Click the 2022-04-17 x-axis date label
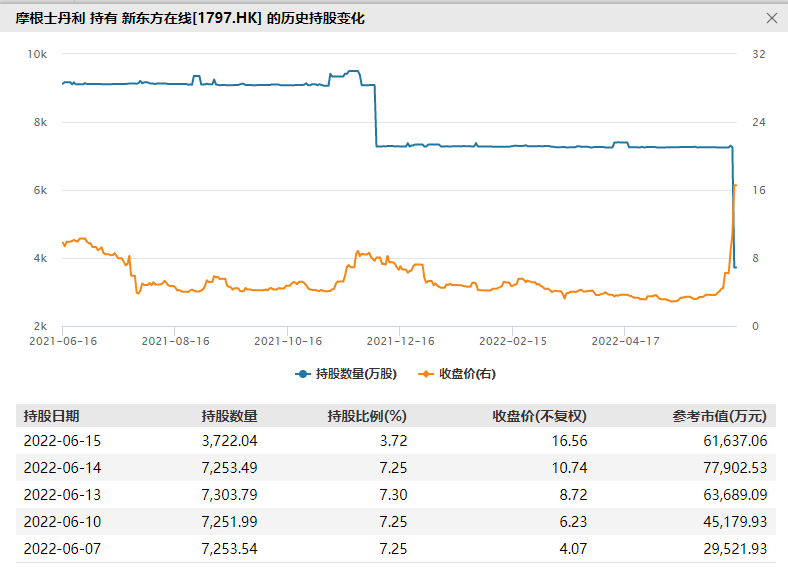 (x=624, y=341)
